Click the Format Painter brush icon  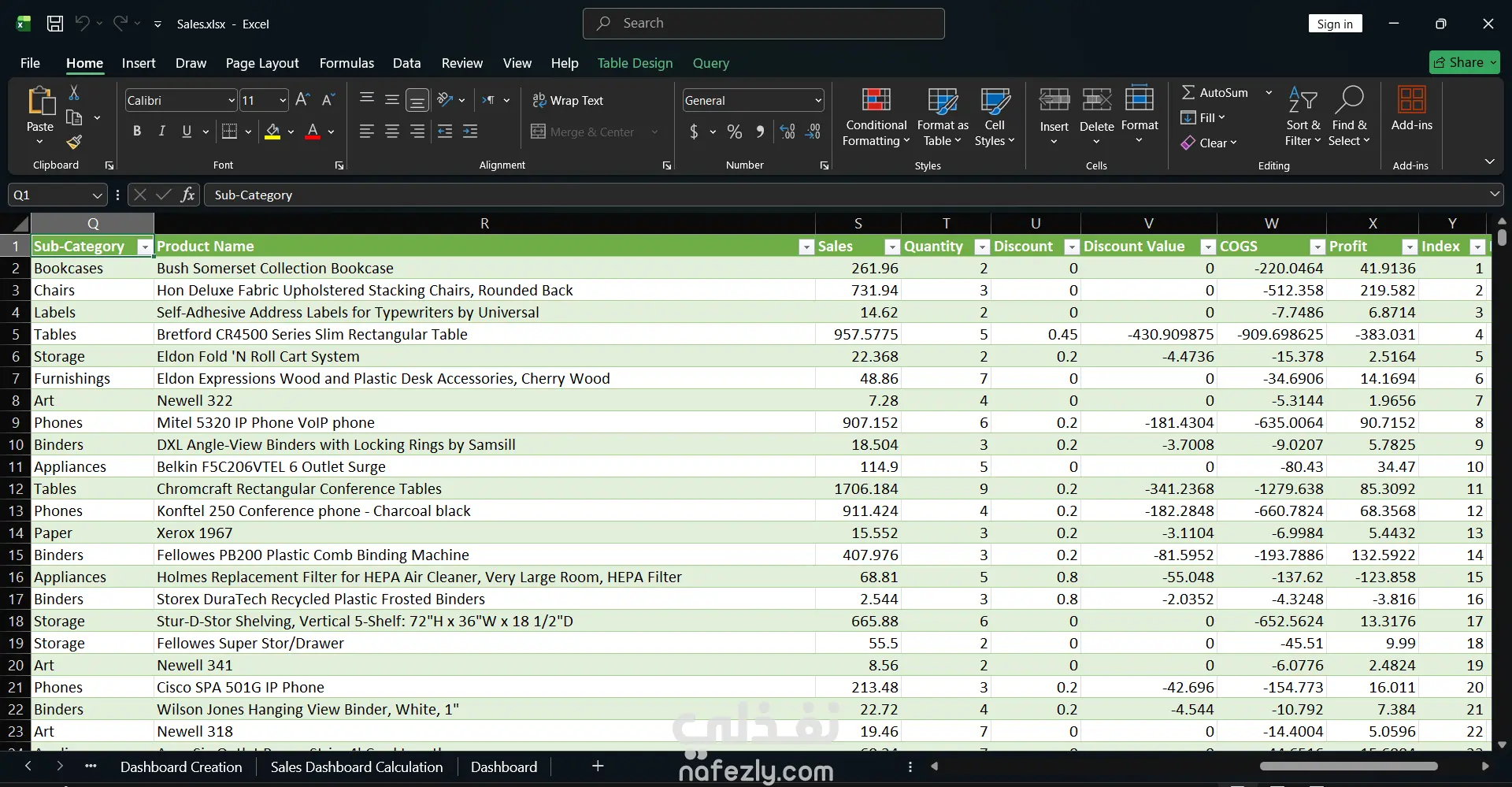coord(74,143)
